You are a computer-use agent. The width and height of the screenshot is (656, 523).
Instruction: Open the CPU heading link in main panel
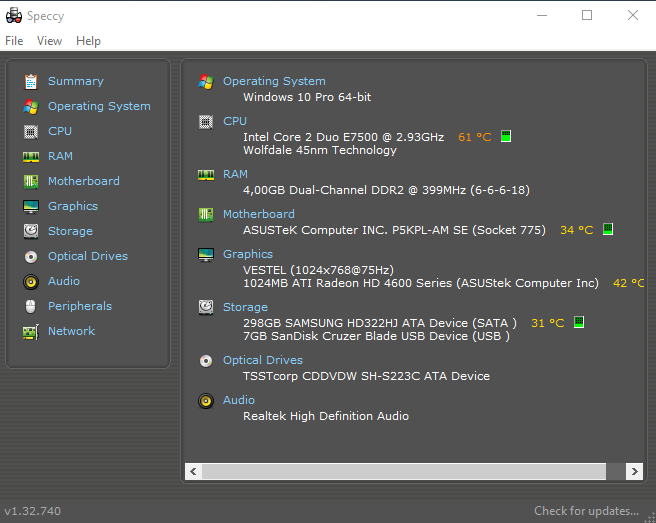[x=235, y=121]
